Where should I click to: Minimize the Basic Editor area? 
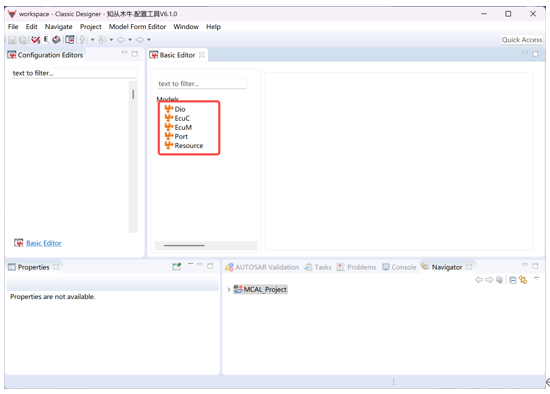click(525, 53)
